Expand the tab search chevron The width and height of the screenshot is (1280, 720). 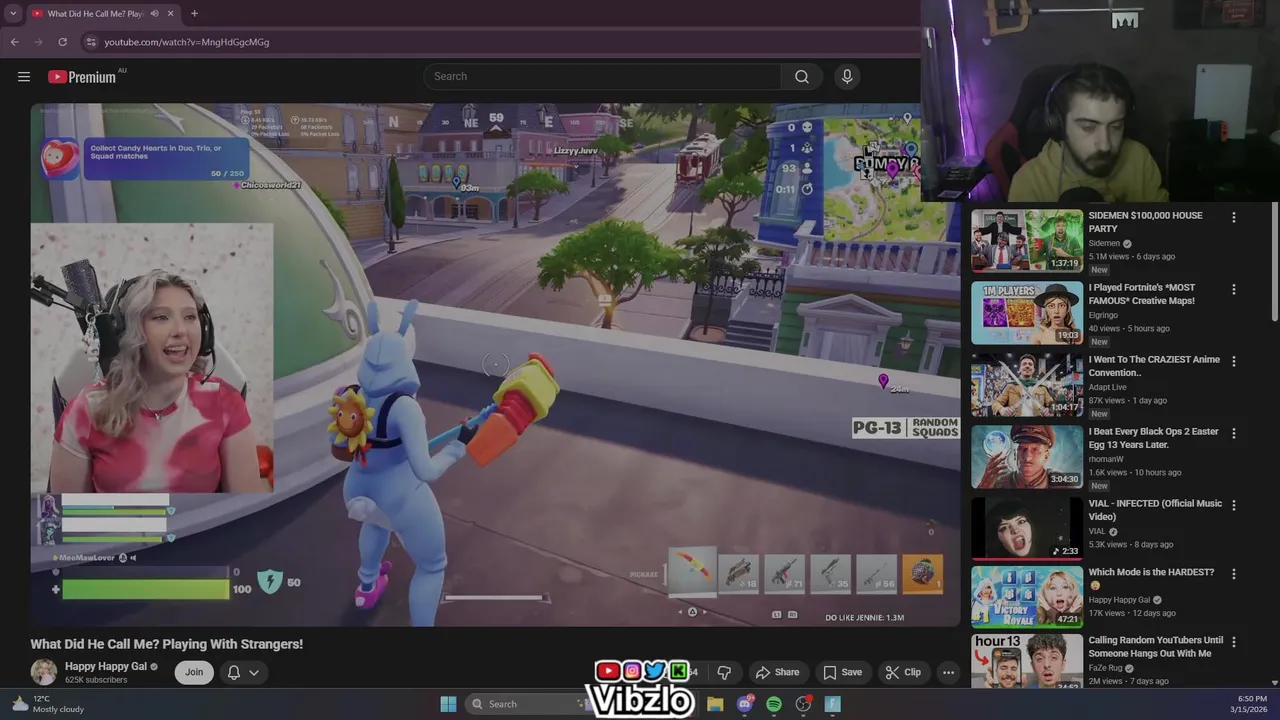tap(13, 13)
